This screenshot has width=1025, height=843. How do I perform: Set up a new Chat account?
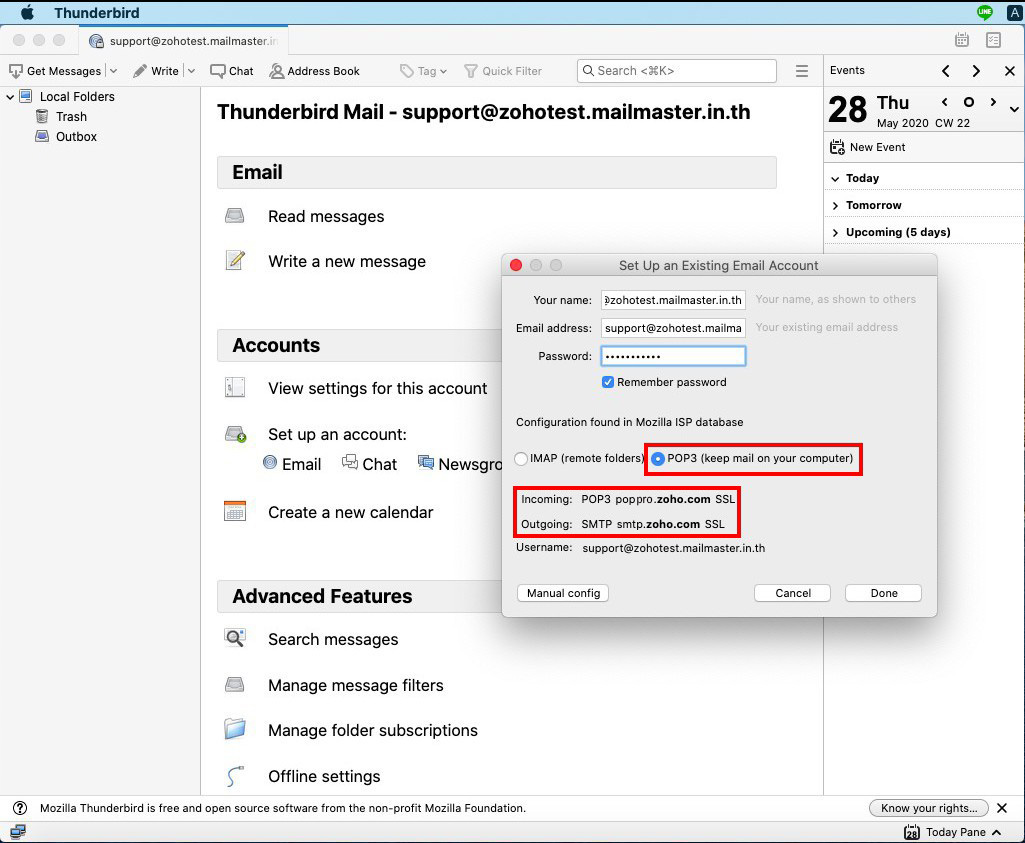(369, 464)
